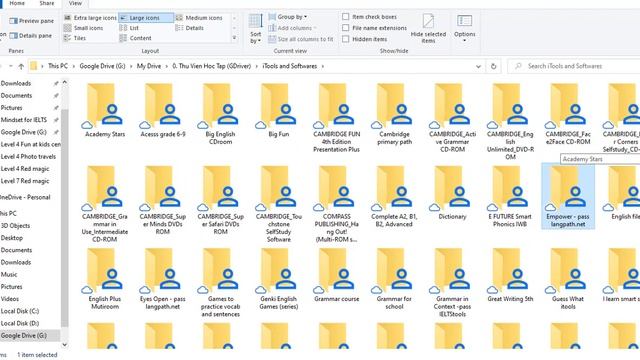Viewport: 640px width, 360px height.
Task: Select the View ribbon tab
Action: pyautogui.click(x=75, y=3)
